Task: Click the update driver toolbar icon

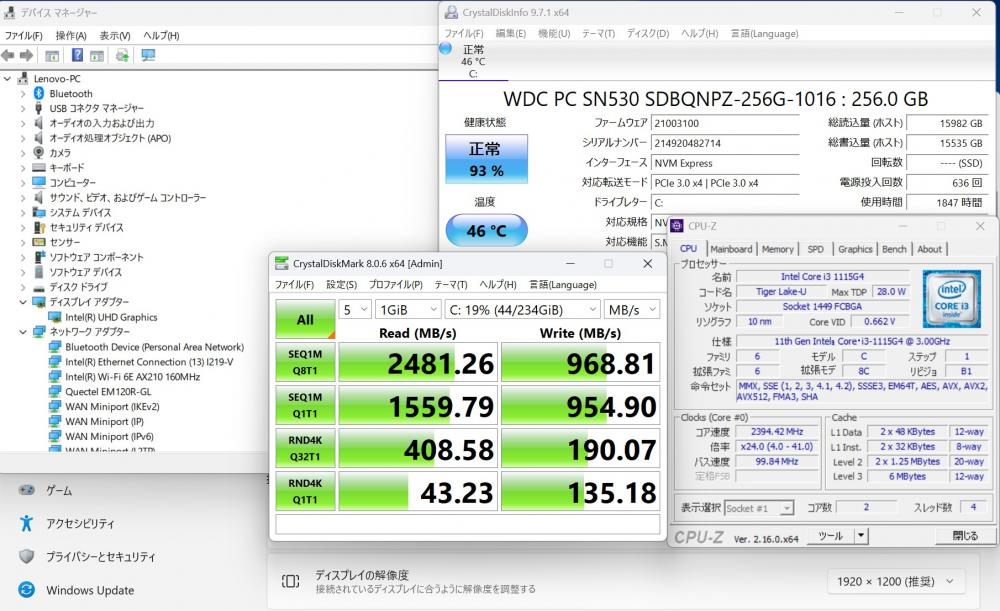Action: (x=122, y=56)
